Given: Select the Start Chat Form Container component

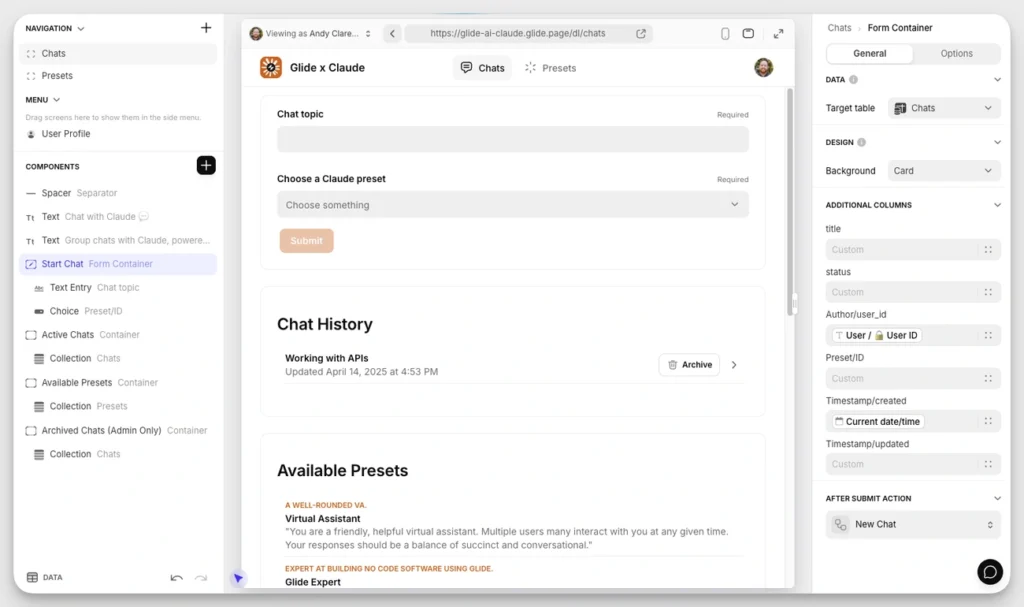Looking at the screenshot, I should coord(118,264).
